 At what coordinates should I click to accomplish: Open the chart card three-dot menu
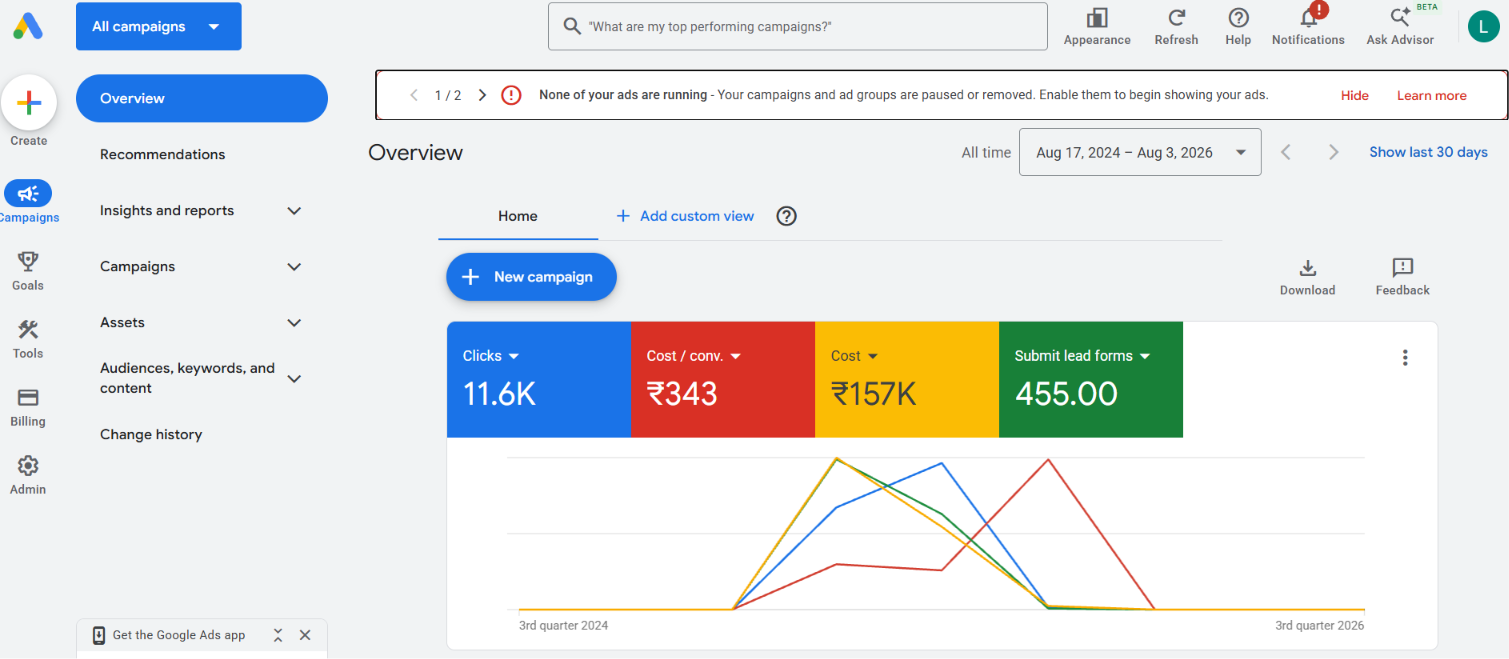pyautogui.click(x=1405, y=357)
